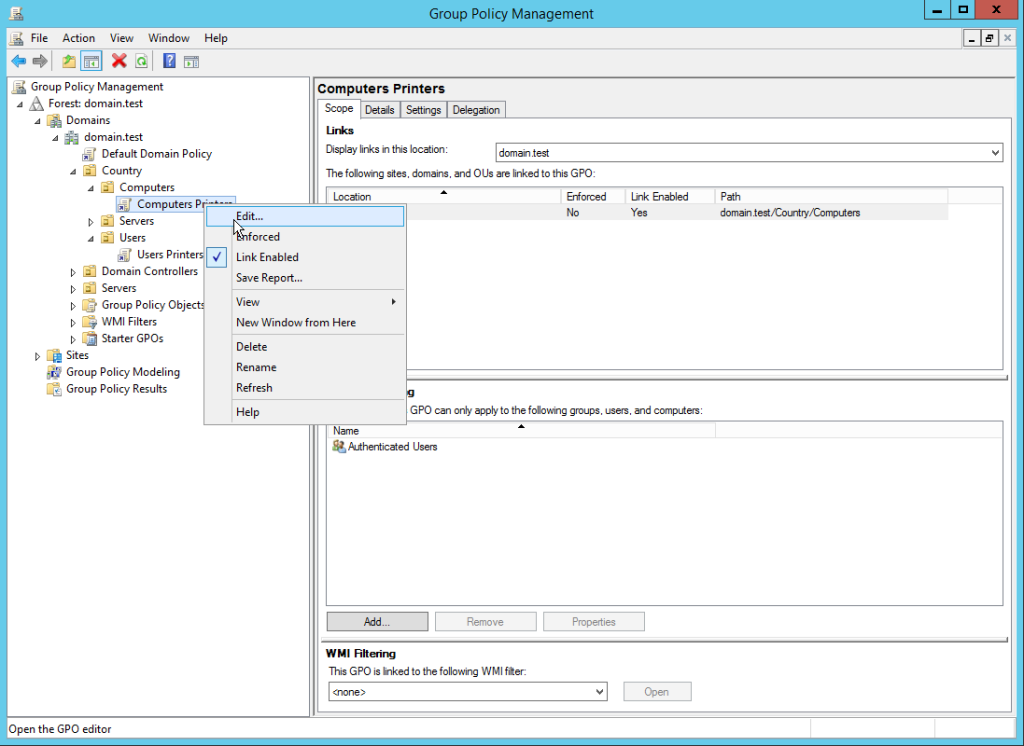The height and width of the screenshot is (746, 1024).
Task: Toggle Show/Hide Console Tree toolbar icon
Action: pos(91,61)
